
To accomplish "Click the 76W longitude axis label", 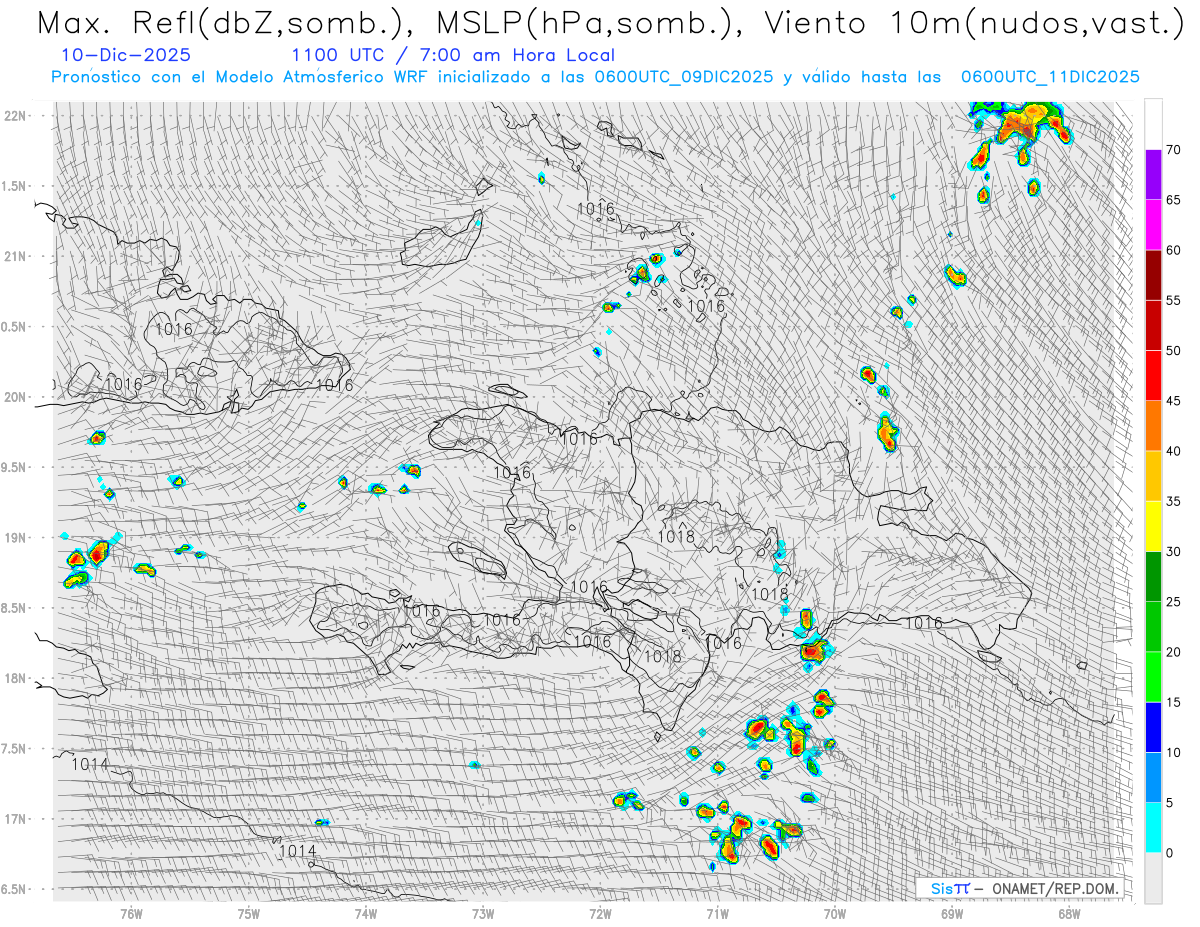I will click(131, 914).
